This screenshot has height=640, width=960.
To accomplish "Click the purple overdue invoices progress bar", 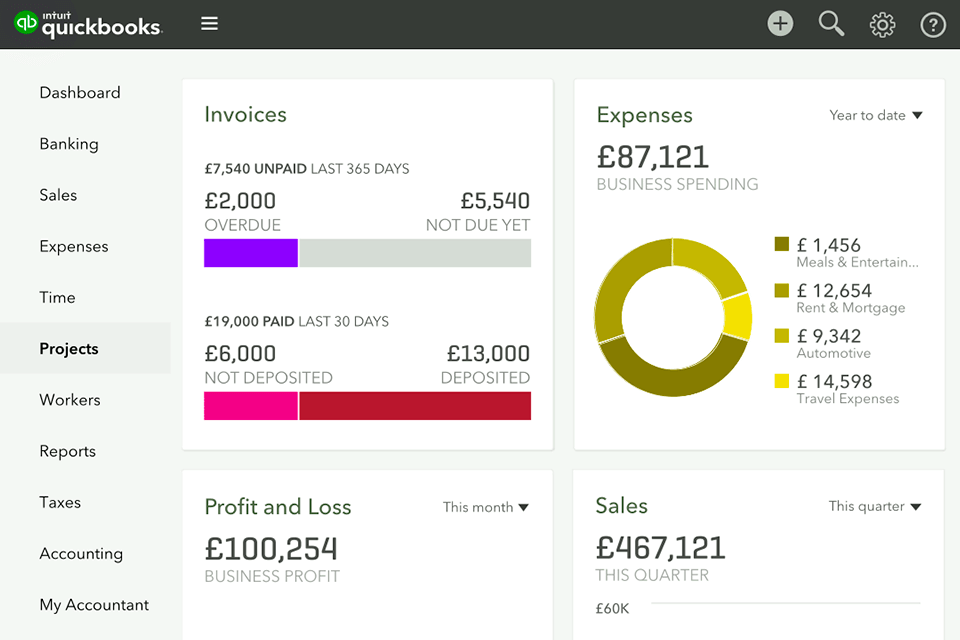I will (250, 253).
